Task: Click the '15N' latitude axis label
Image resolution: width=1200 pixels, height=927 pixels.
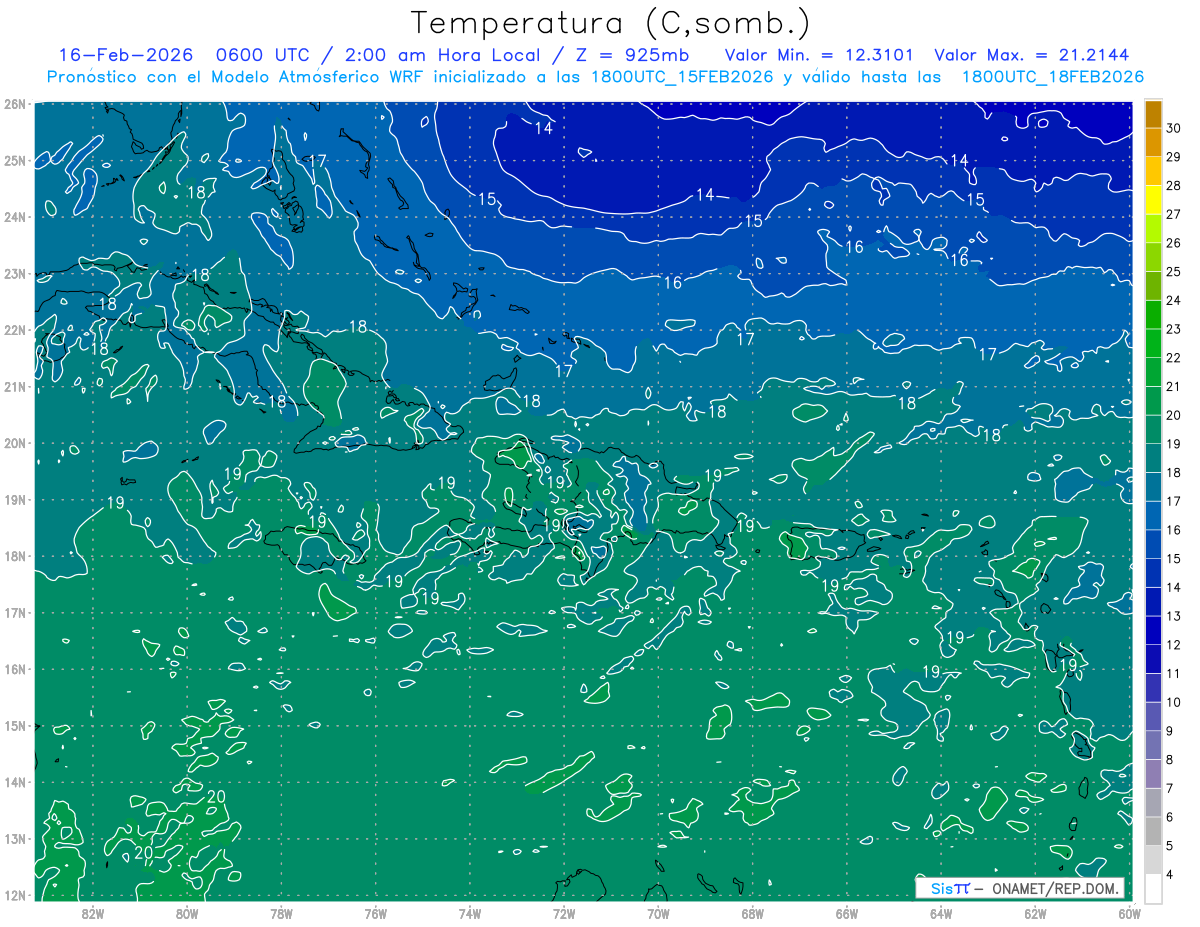Action: [14, 725]
